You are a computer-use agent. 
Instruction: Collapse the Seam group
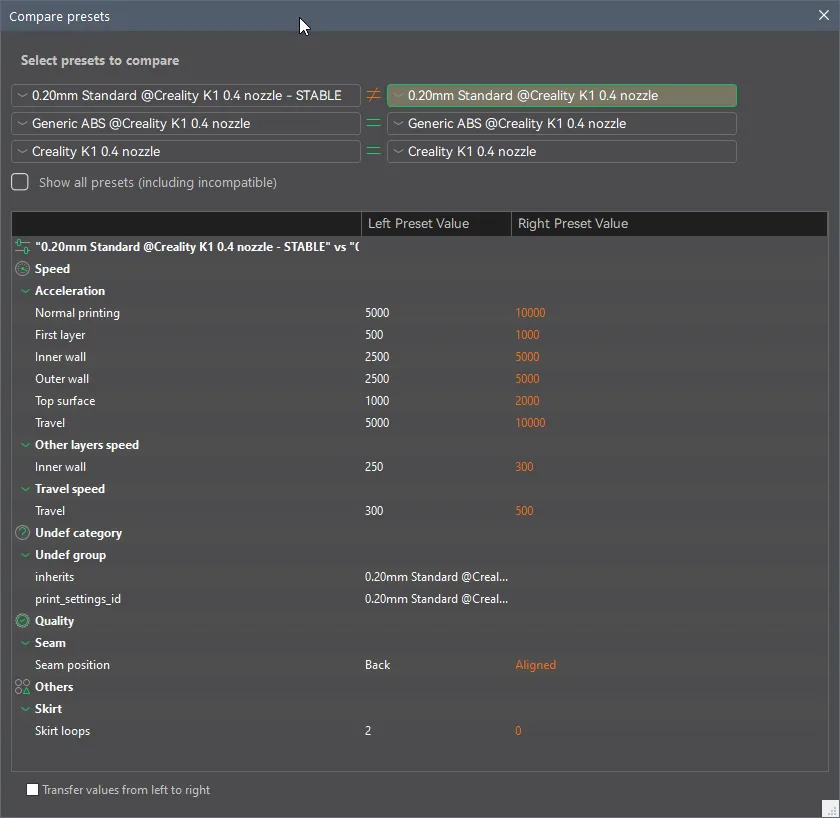point(25,643)
